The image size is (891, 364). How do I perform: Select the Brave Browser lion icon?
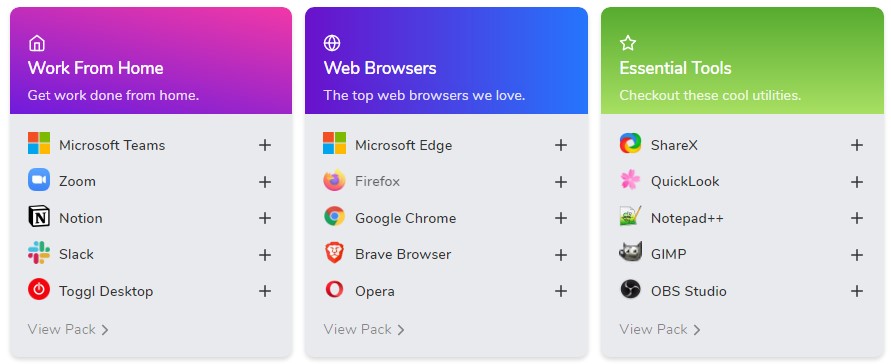tap(334, 253)
